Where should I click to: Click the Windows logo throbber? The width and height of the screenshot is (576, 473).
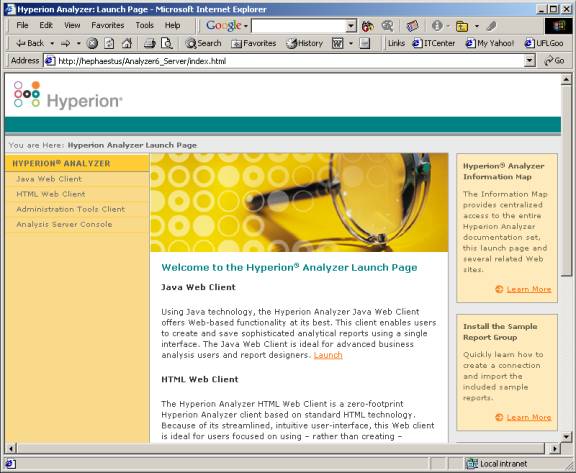[559, 26]
